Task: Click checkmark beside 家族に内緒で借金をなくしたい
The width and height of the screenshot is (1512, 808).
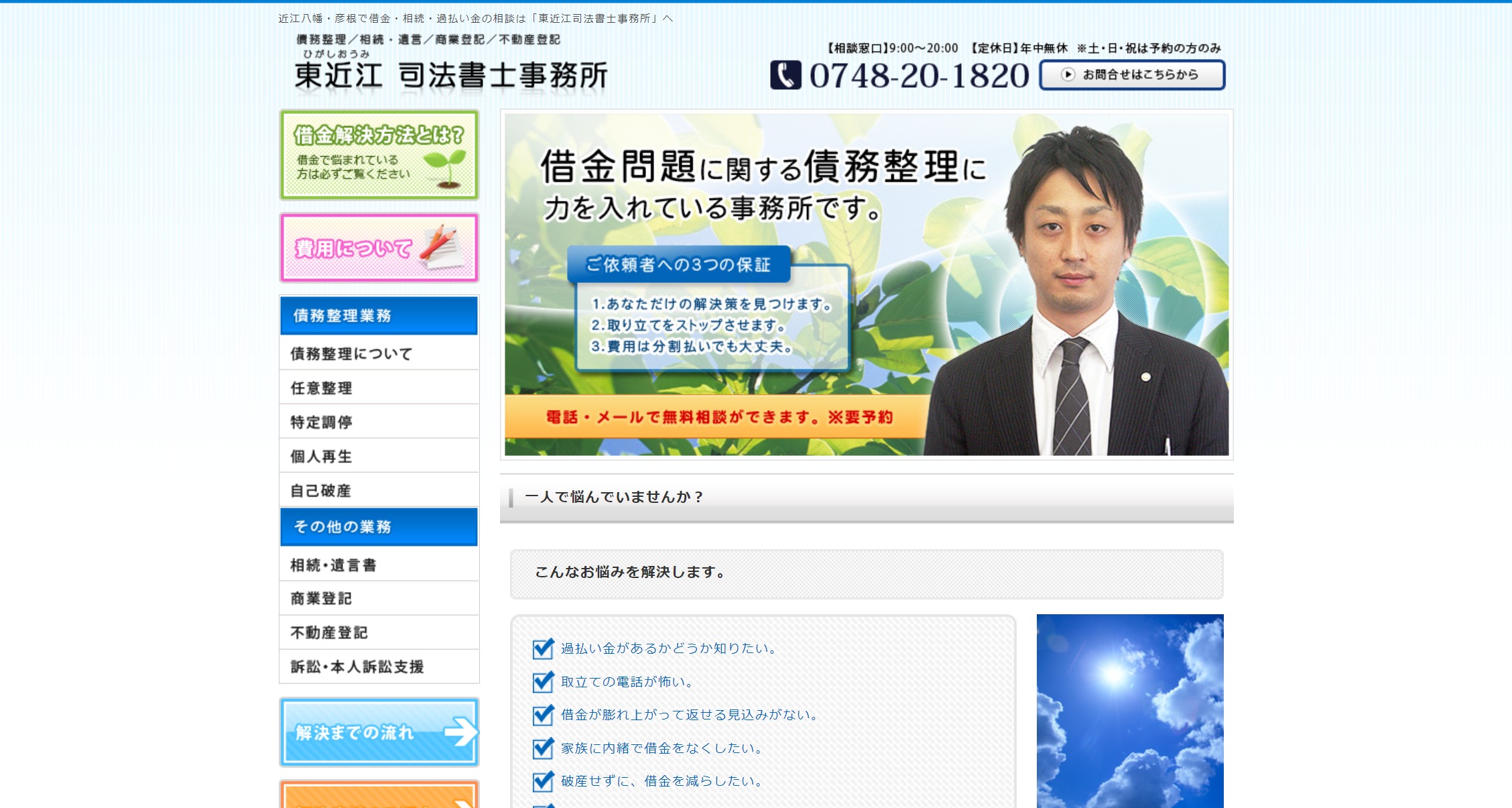Action: [x=543, y=748]
